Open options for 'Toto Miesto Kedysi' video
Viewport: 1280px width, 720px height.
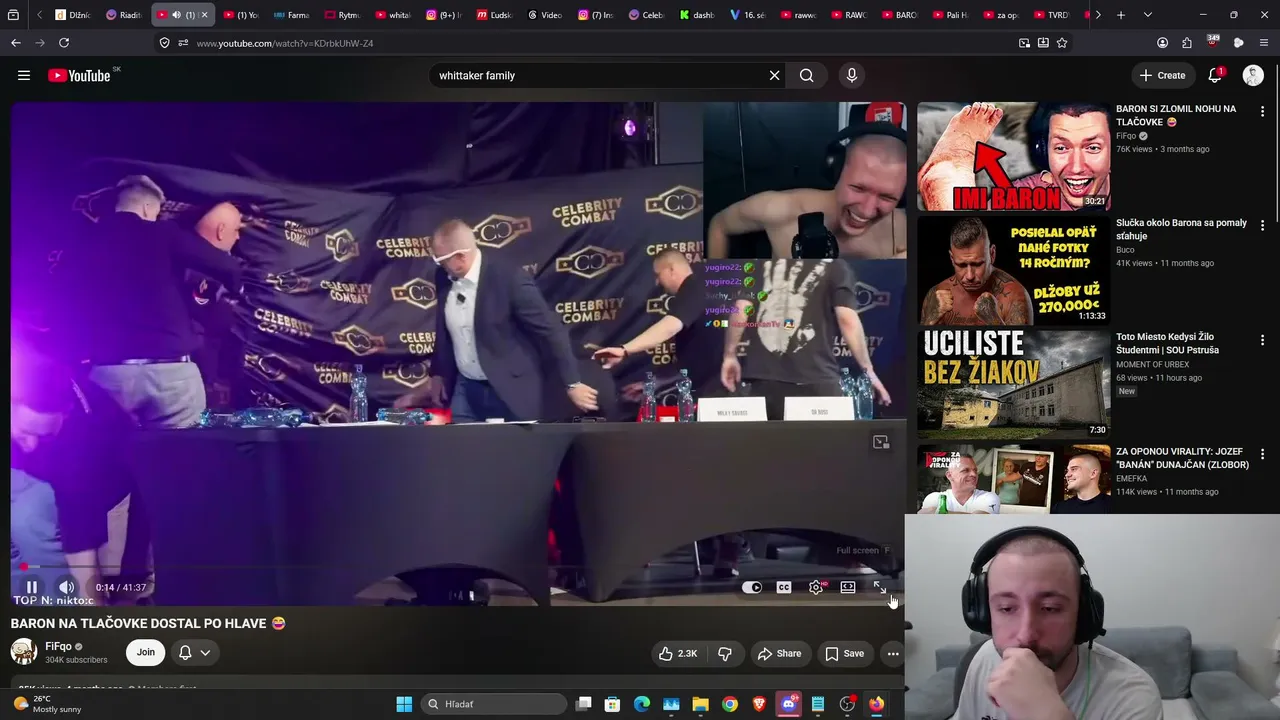point(1262,340)
